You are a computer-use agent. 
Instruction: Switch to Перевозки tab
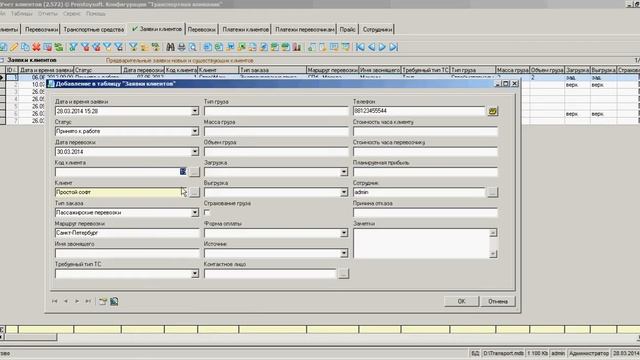point(202,29)
